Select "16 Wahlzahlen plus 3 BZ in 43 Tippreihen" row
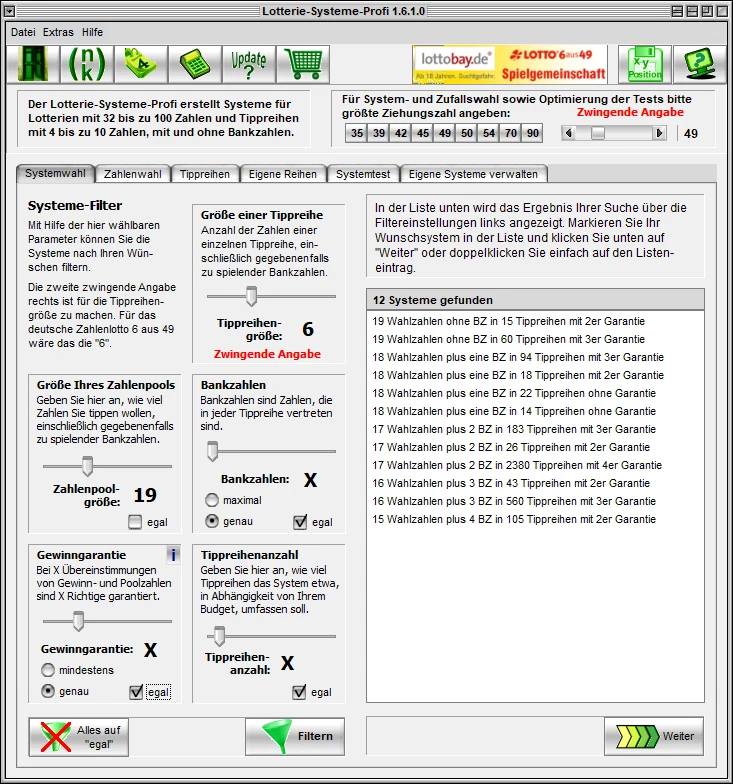This screenshot has width=733, height=784. pyautogui.click(x=535, y=483)
